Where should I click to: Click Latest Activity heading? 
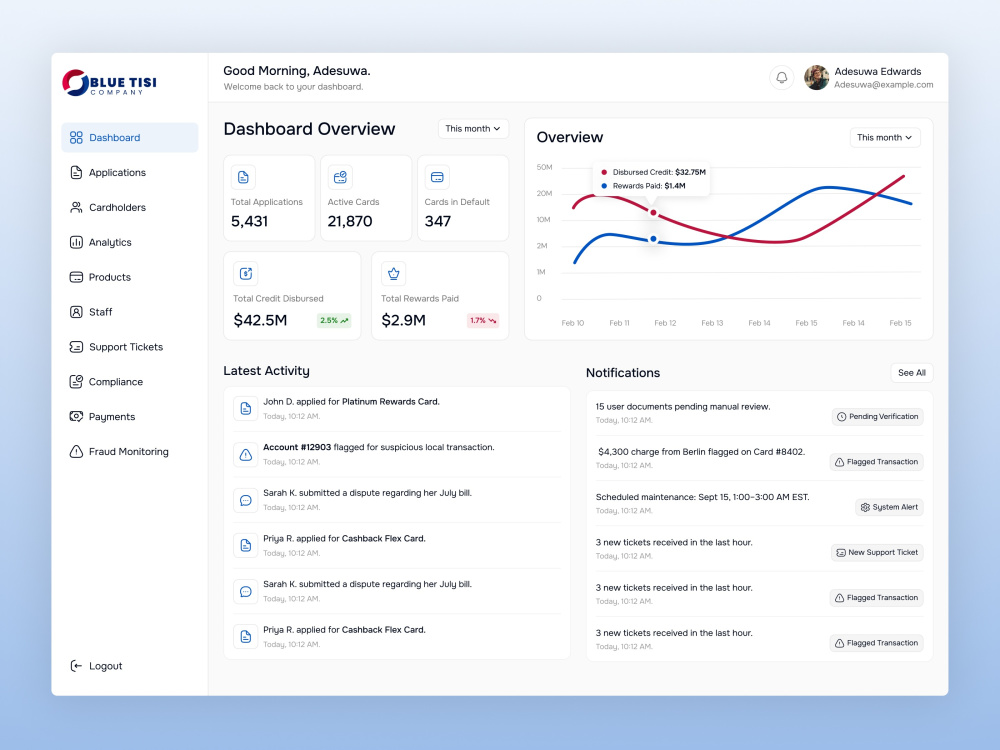tap(266, 371)
